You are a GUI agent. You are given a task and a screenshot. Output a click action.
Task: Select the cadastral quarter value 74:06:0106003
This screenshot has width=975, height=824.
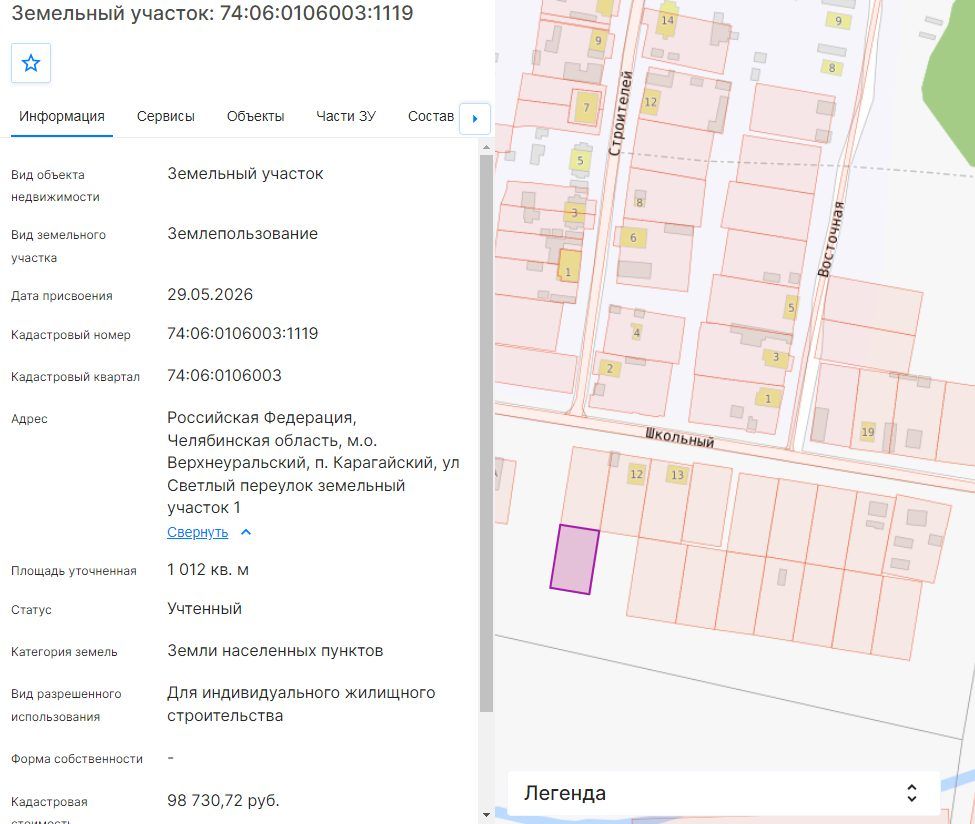click(224, 376)
